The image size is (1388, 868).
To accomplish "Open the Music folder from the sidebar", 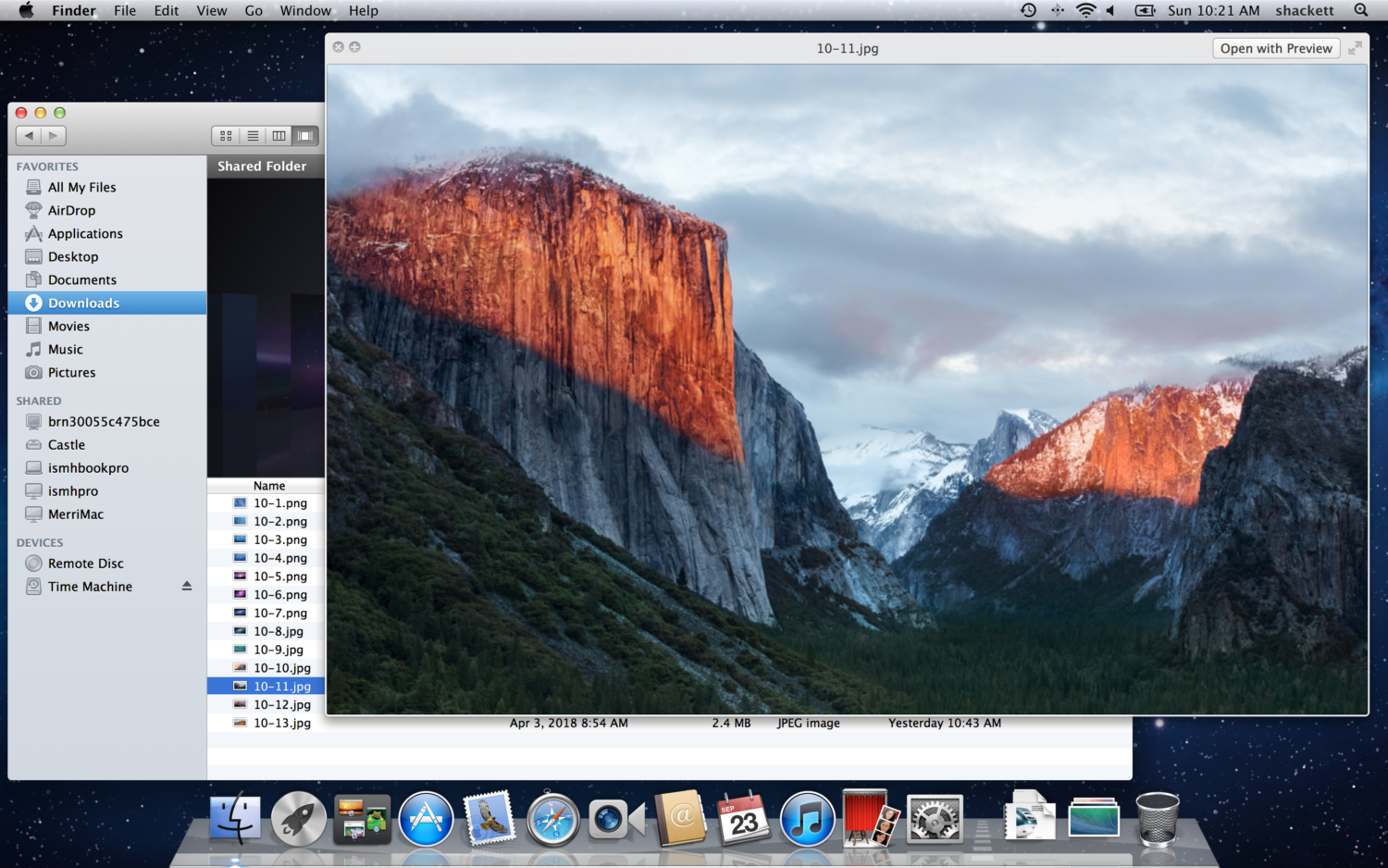I will click(66, 349).
